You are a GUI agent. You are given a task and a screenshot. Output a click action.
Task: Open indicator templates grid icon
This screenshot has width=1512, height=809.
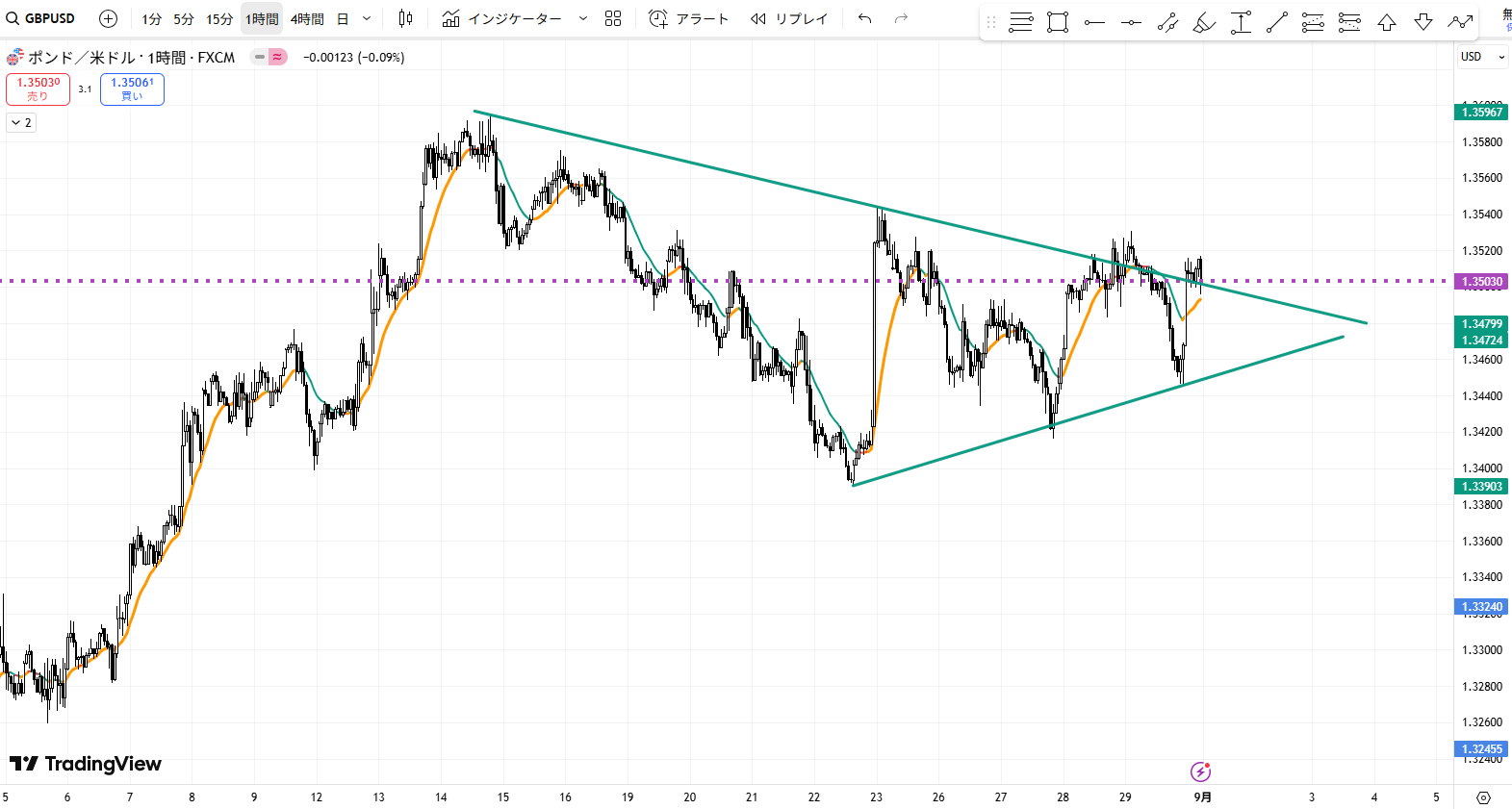[613, 18]
